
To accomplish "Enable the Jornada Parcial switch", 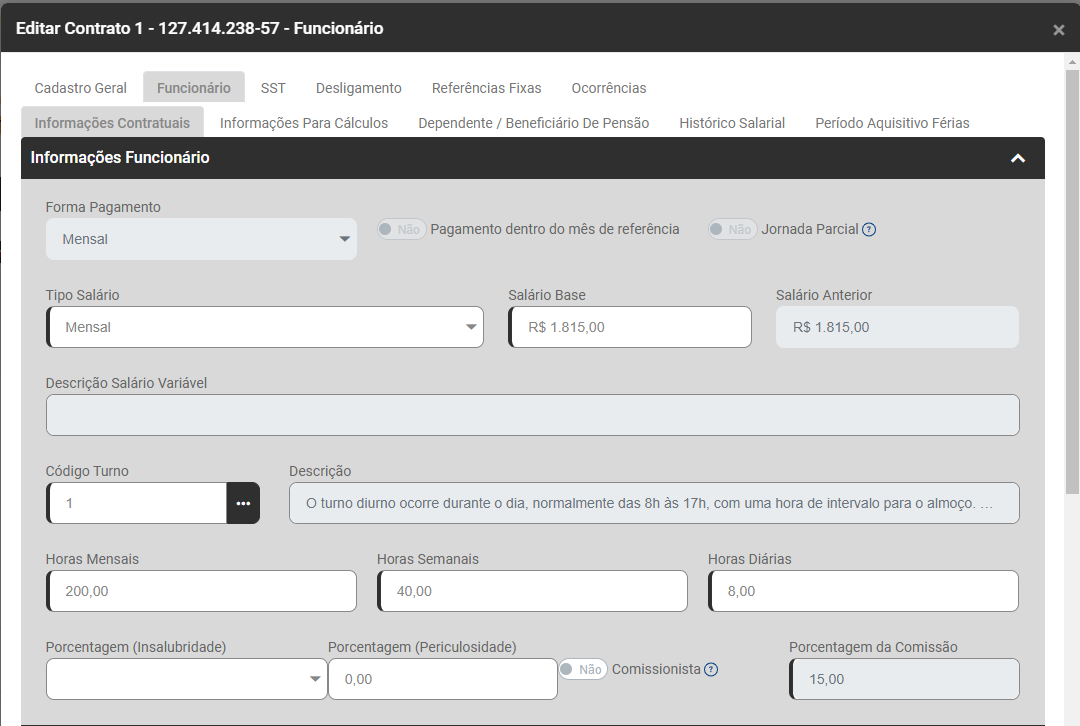I will [x=731, y=229].
